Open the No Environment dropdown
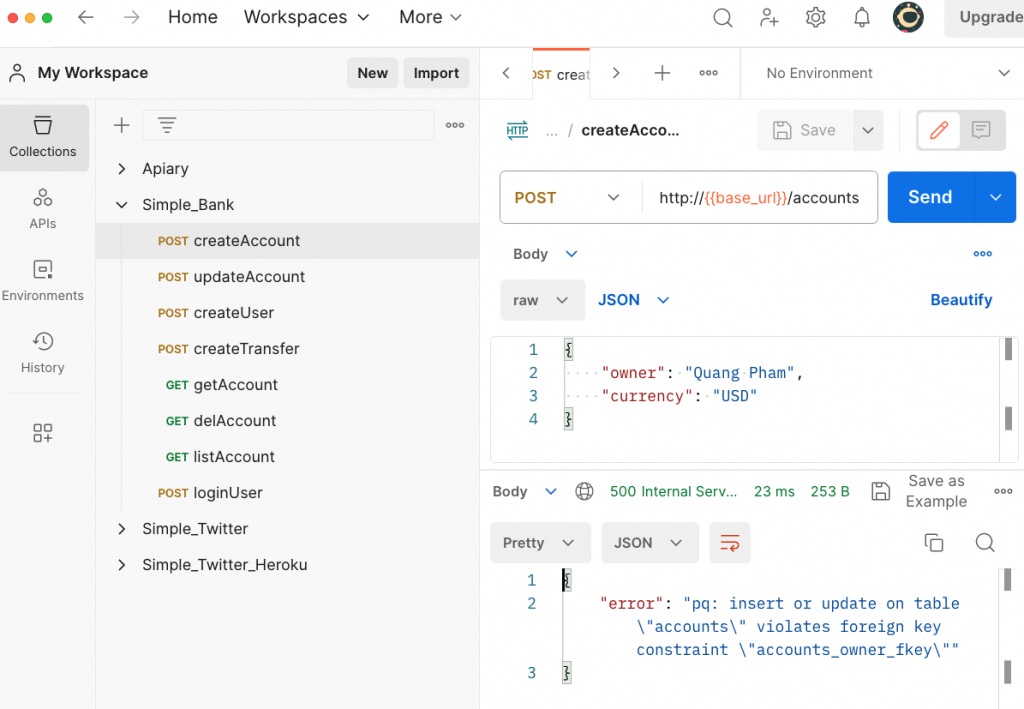Image resolution: width=1024 pixels, height=709 pixels. tap(887, 73)
